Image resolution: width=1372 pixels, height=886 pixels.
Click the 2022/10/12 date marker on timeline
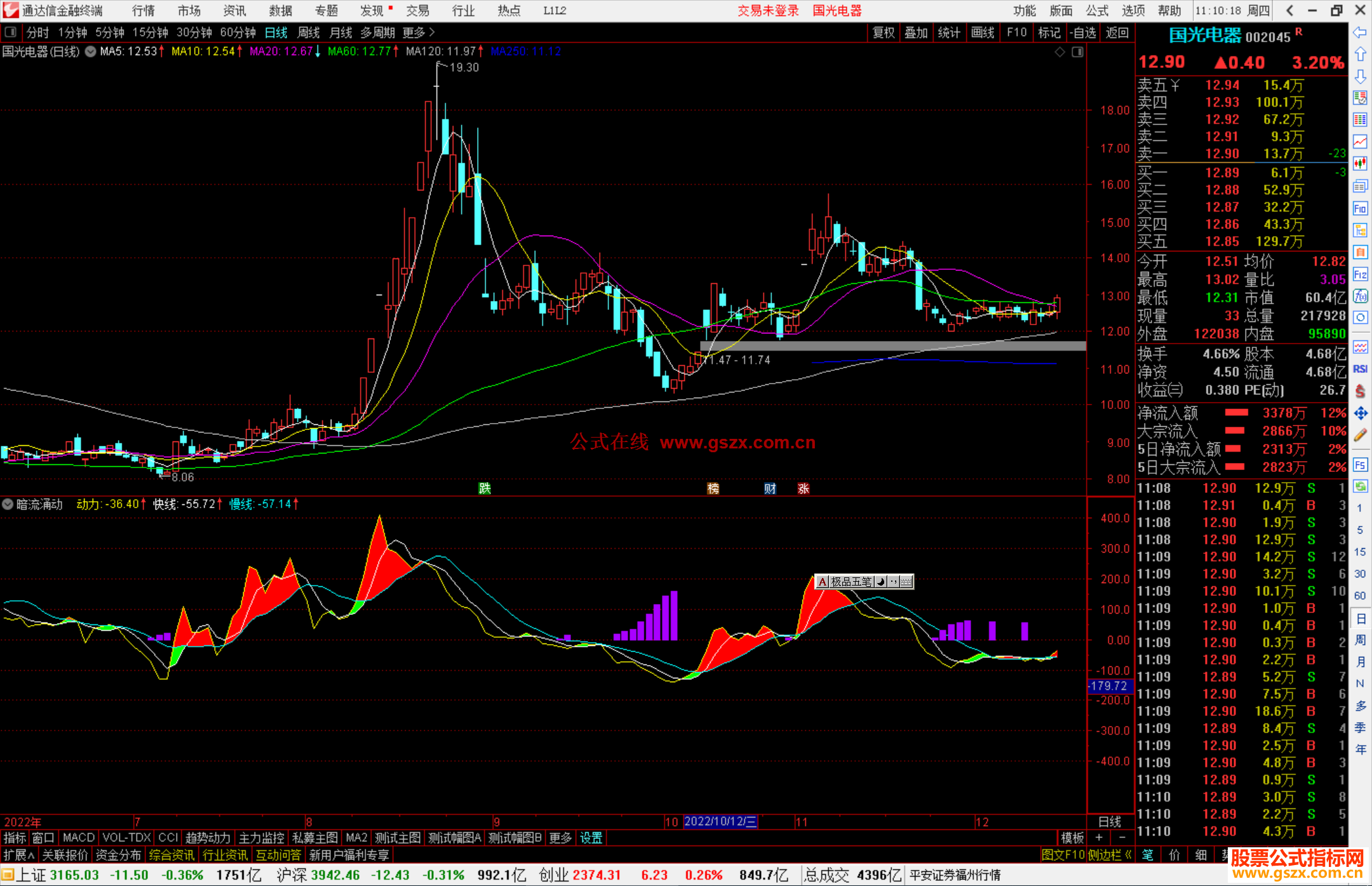click(x=720, y=821)
